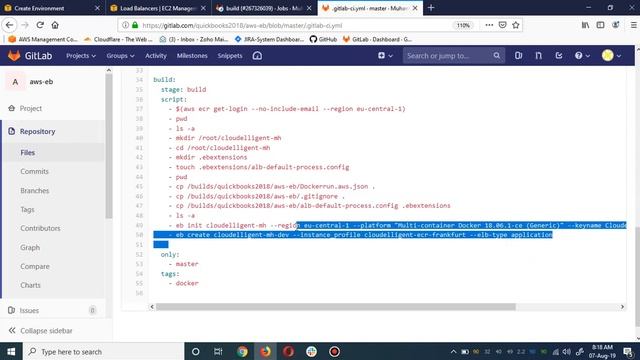Click the operations dashboard icon in navbar

[257, 56]
